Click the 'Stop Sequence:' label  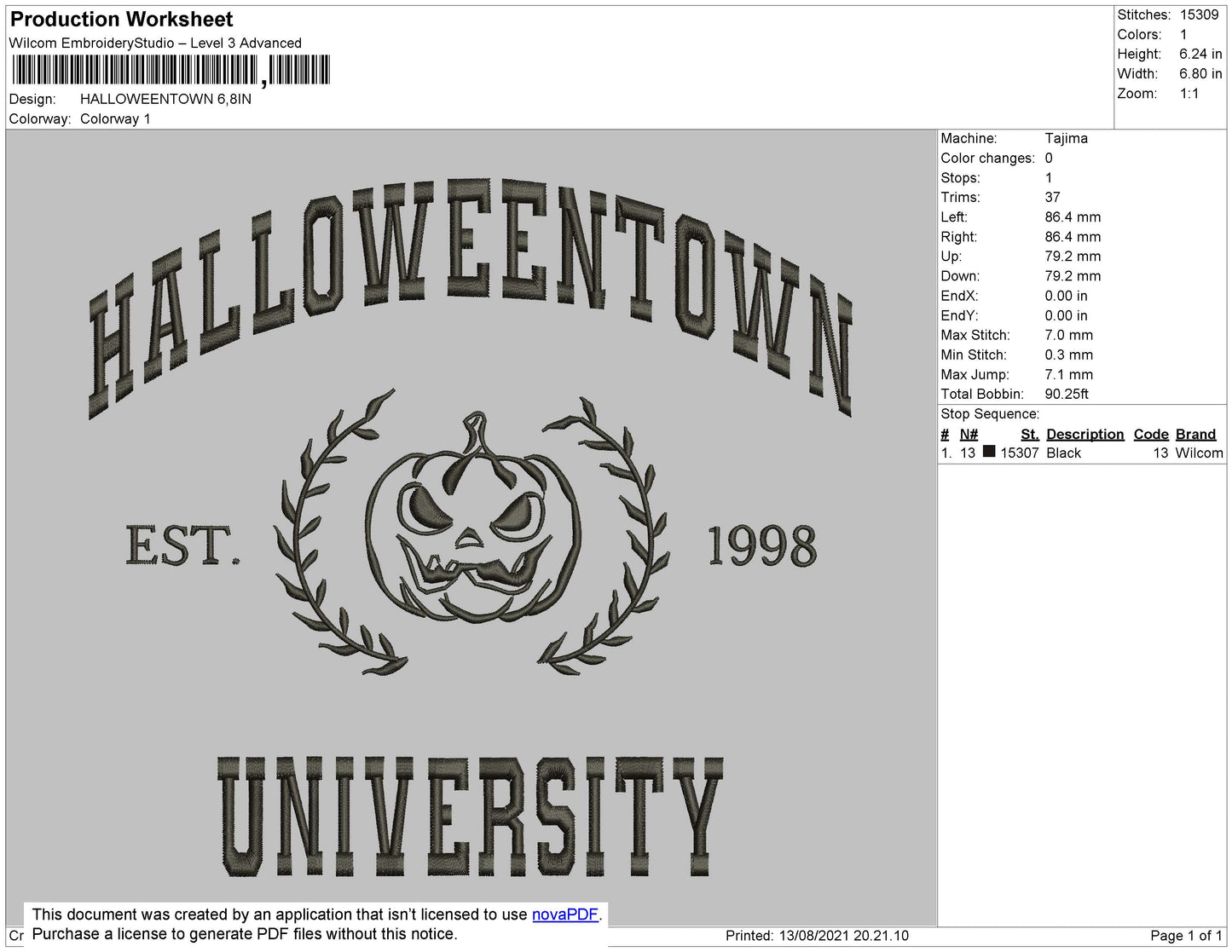coord(990,414)
